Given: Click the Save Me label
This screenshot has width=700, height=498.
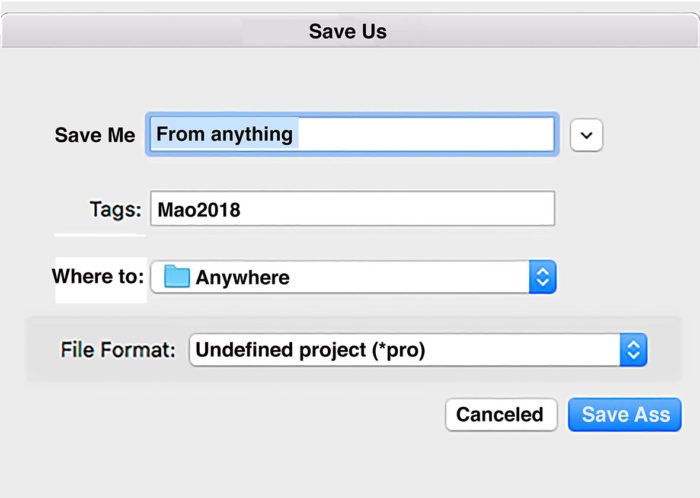Looking at the screenshot, I should 95,135.
